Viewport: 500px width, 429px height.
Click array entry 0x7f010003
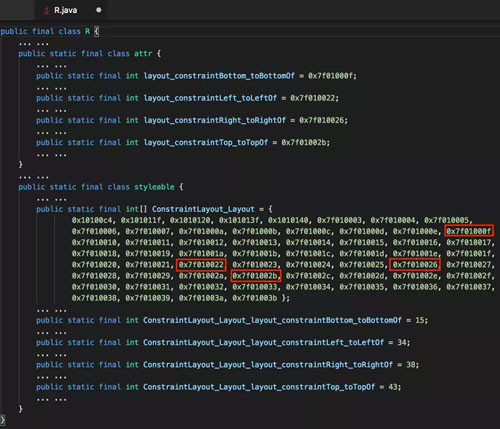339,220
